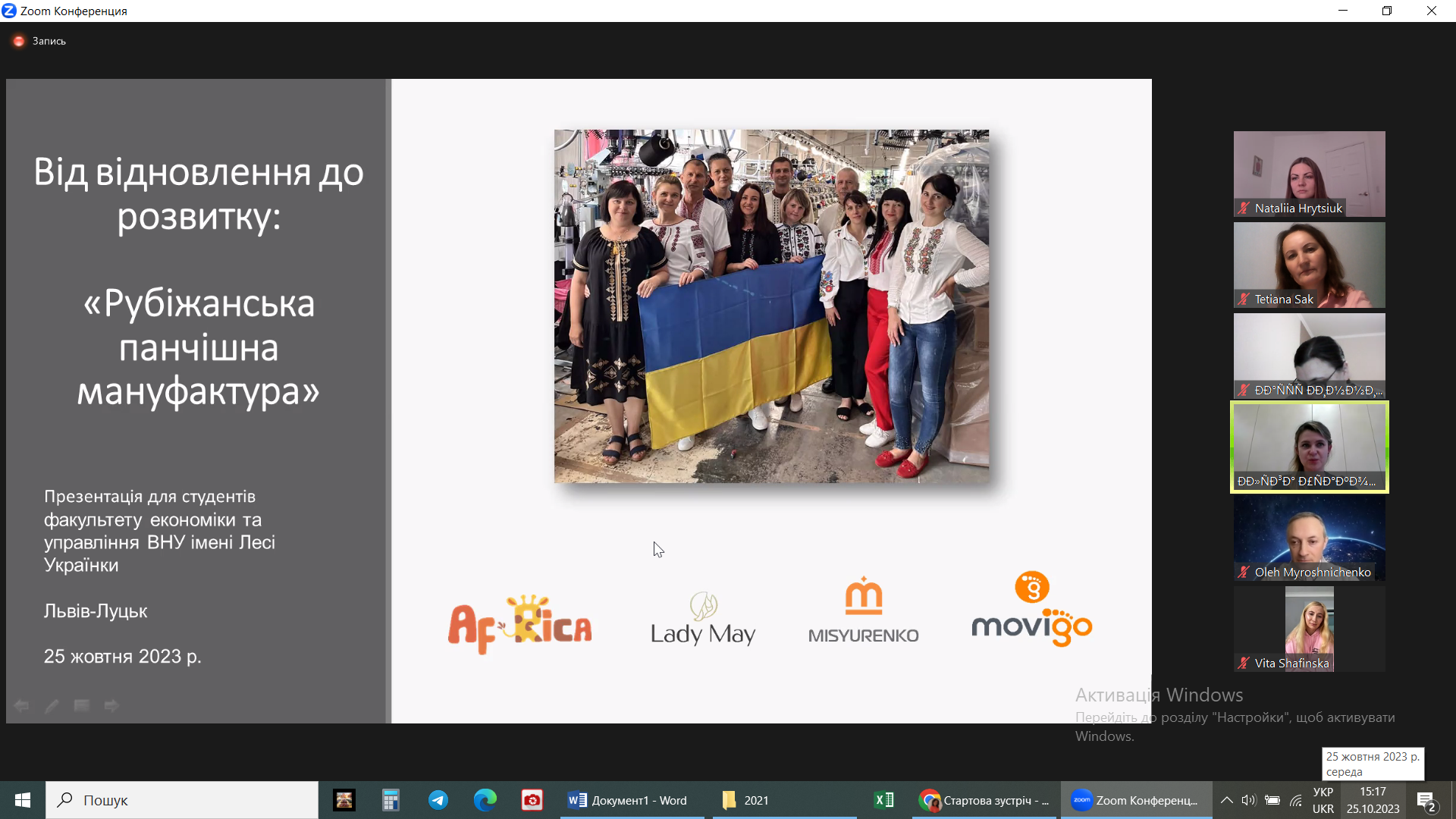1456x819 pixels.
Task: Click the previous slide arrow icon
Action: click(21, 706)
